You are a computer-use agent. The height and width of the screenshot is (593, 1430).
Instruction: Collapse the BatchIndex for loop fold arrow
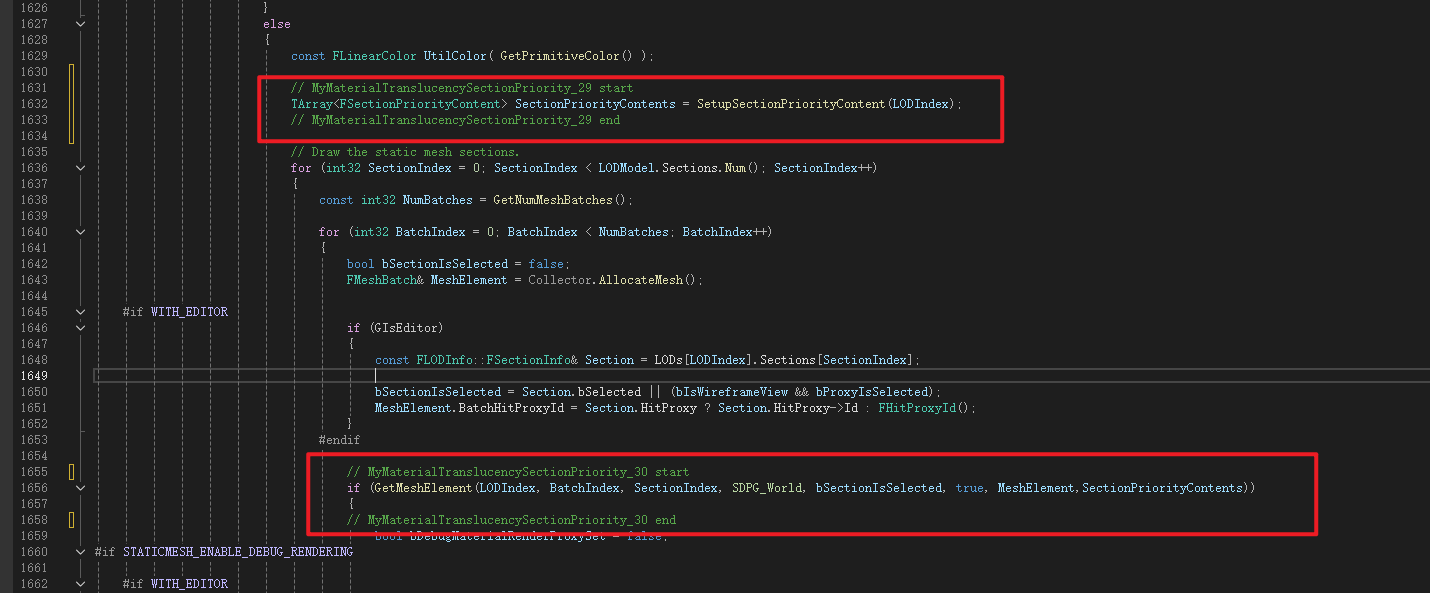80,232
